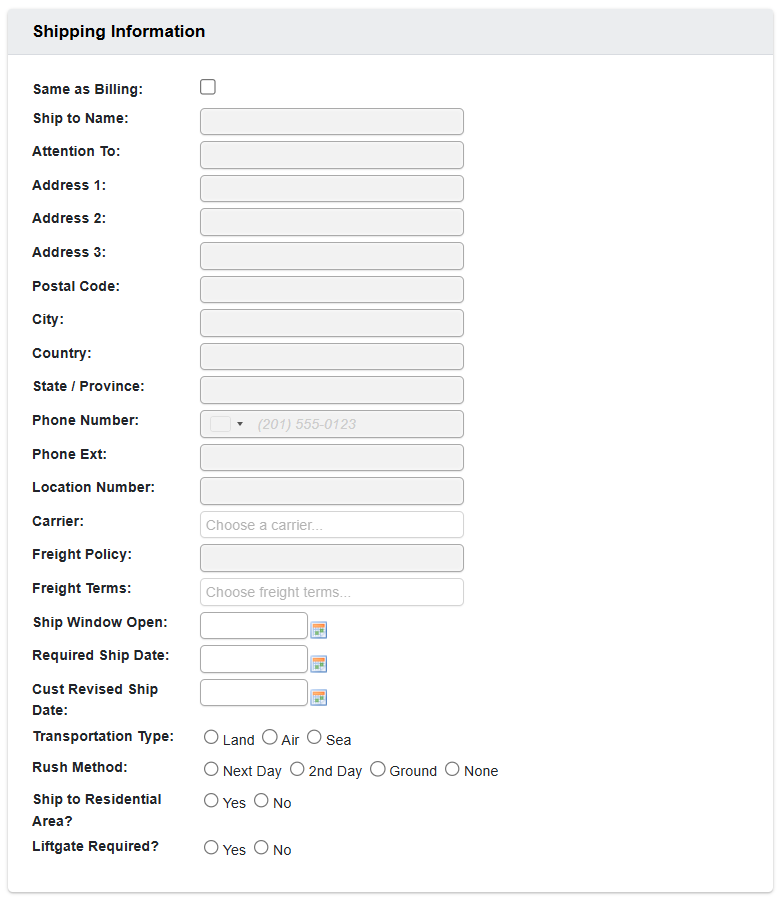Click the Location Number input field
This screenshot has height=900, width=780.
[331, 490]
